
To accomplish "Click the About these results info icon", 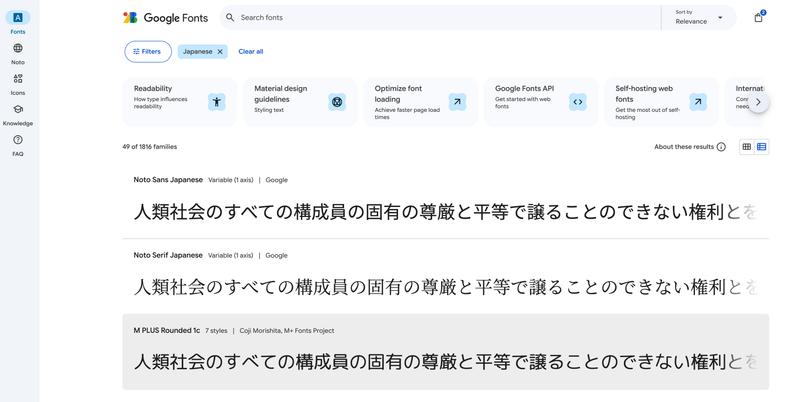I will point(721,147).
